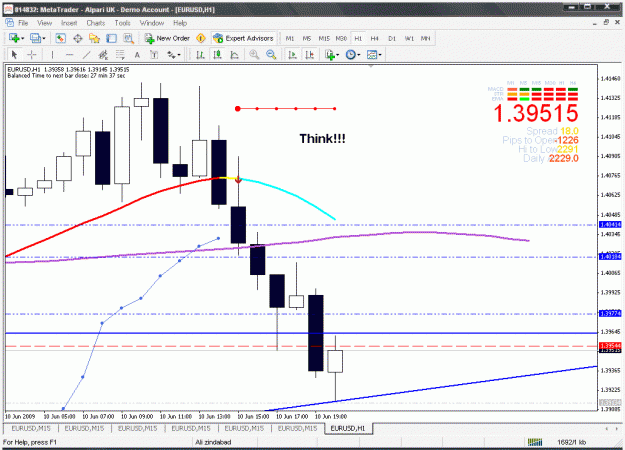Zoom in on the chart
625x450 pixels.
254,55
